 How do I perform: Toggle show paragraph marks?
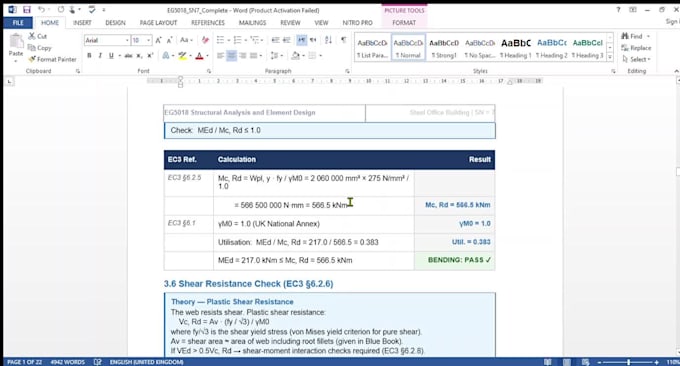(343, 40)
